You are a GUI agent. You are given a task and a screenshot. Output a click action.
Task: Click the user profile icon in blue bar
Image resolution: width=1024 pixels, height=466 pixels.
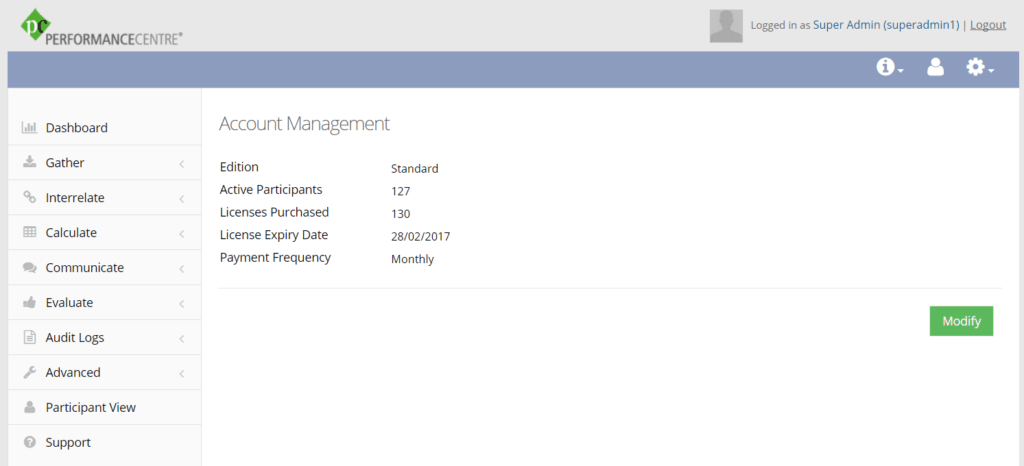pyautogui.click(x=936, y=67)
